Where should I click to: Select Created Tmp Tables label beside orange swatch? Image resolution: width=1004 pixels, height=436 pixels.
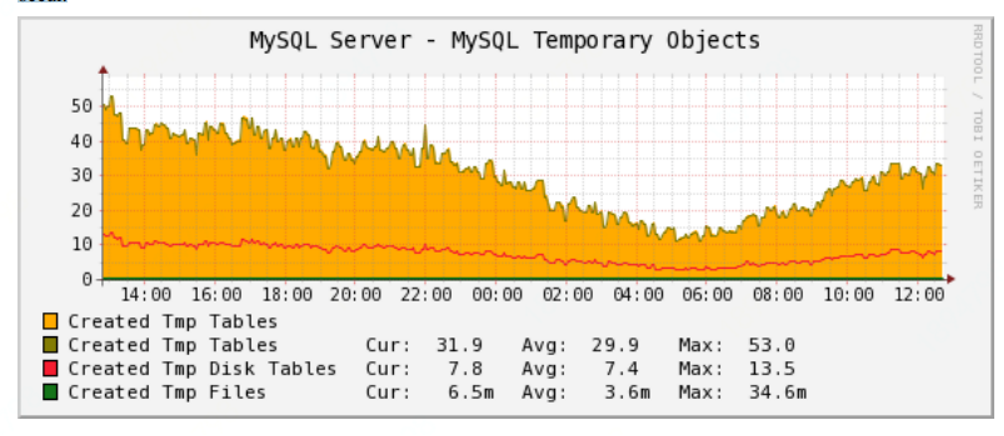pos(173,321)
